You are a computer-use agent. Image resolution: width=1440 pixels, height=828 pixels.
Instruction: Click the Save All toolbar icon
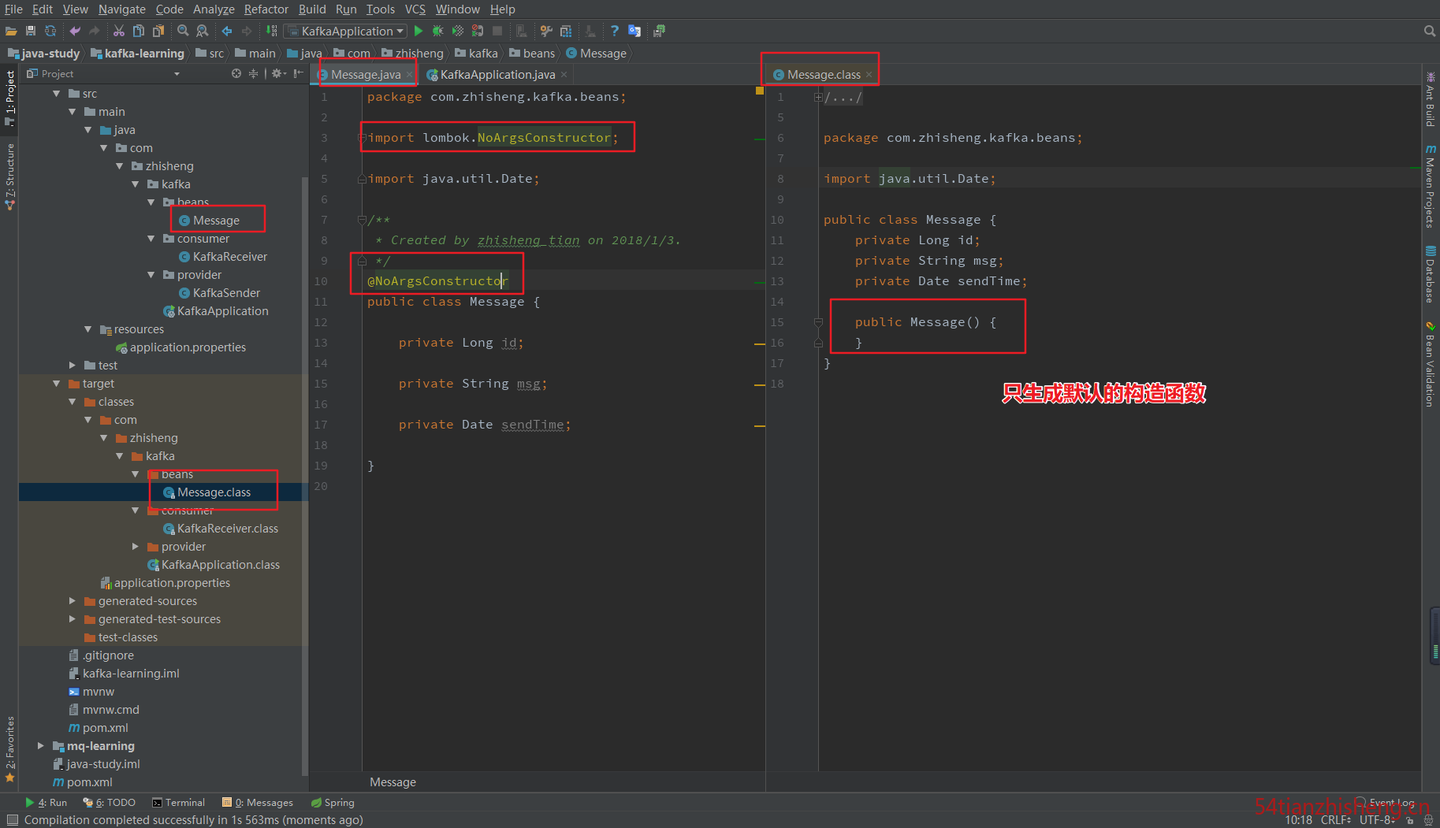pyautogui.click(x=31, y=31)
